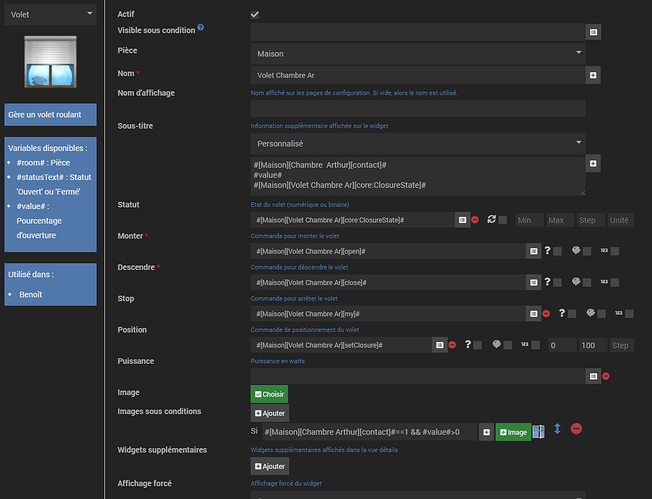Screen dimensions: 652x499
Task: Toggle the 123 checkbox in Monter row
Action: coord(615,251)
